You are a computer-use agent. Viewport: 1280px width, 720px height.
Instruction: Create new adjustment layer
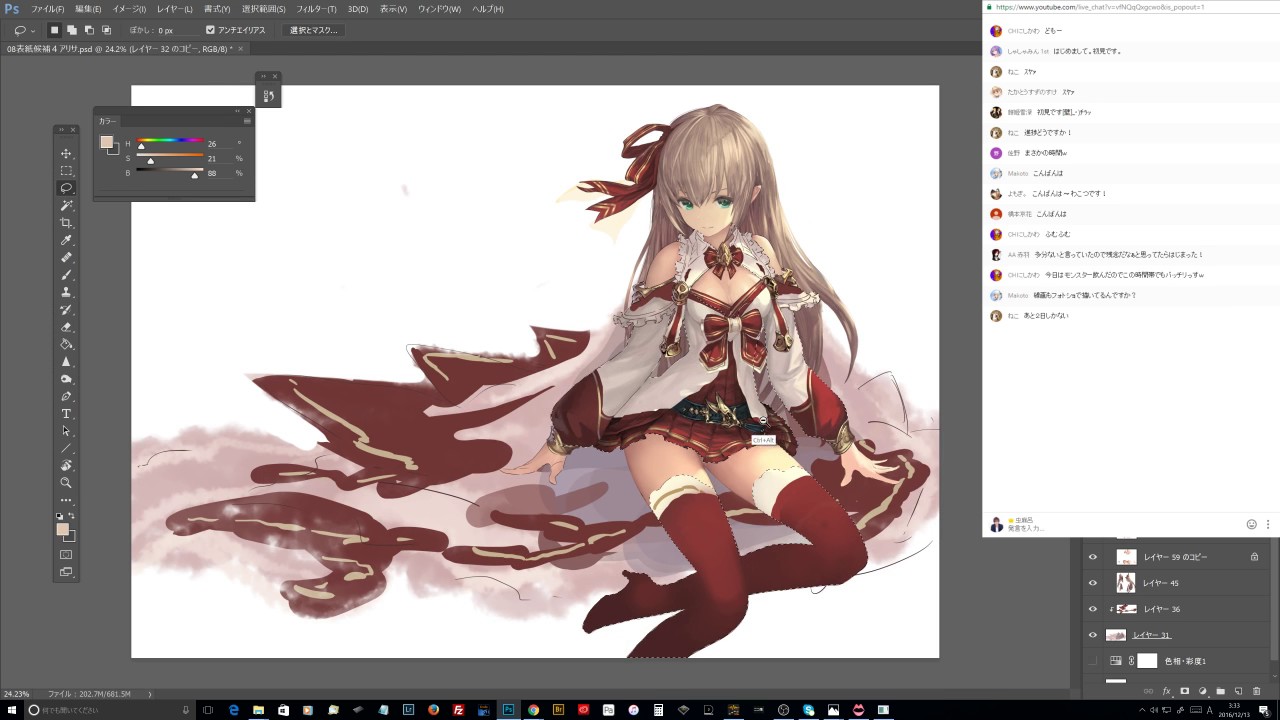(1202, 691)
